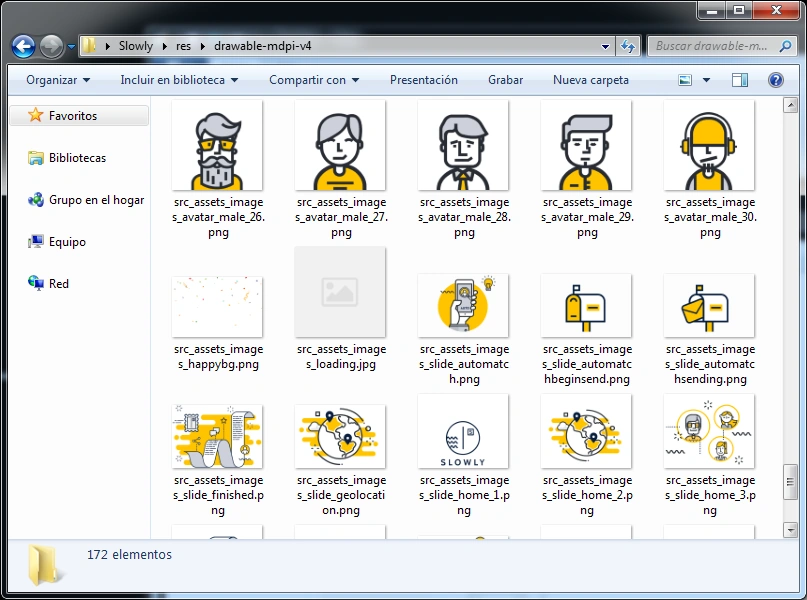The height and width of the screenshot is (600, 807).
Task: Open Incluir en biblioteca menu
Action: (179, 80)
